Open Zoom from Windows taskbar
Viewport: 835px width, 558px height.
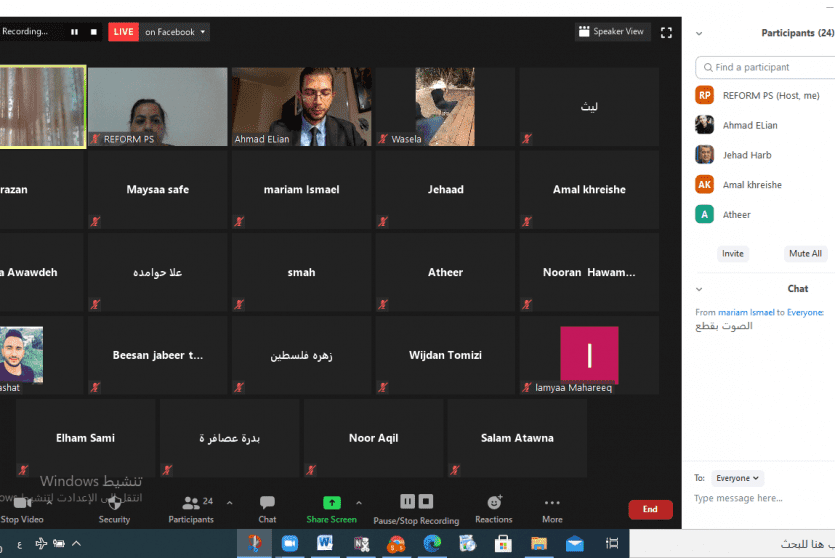coord(290,544)
